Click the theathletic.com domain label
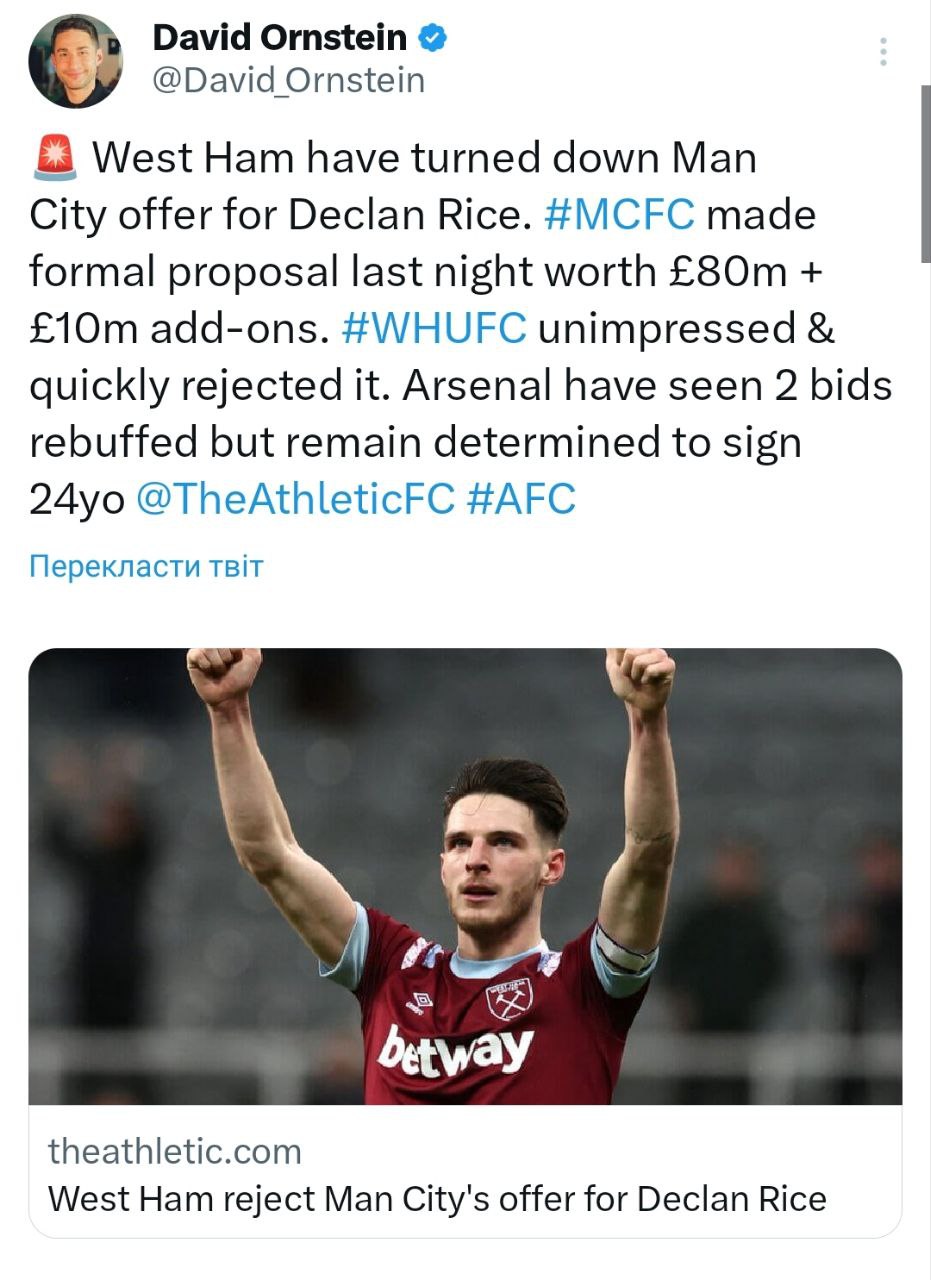 pyautogui.click(x=174, y=1151)
